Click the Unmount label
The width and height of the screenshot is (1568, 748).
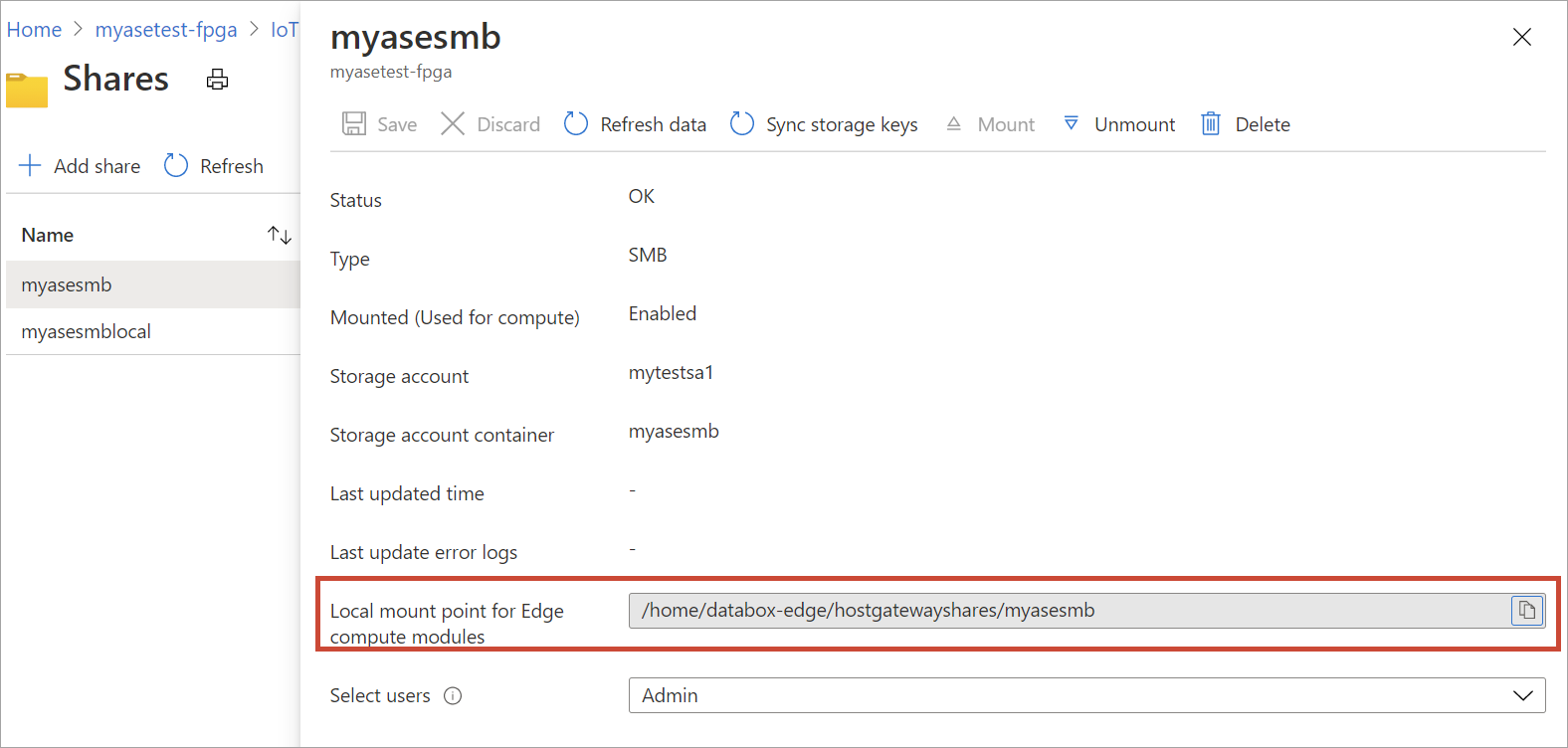click(1135, 124)
